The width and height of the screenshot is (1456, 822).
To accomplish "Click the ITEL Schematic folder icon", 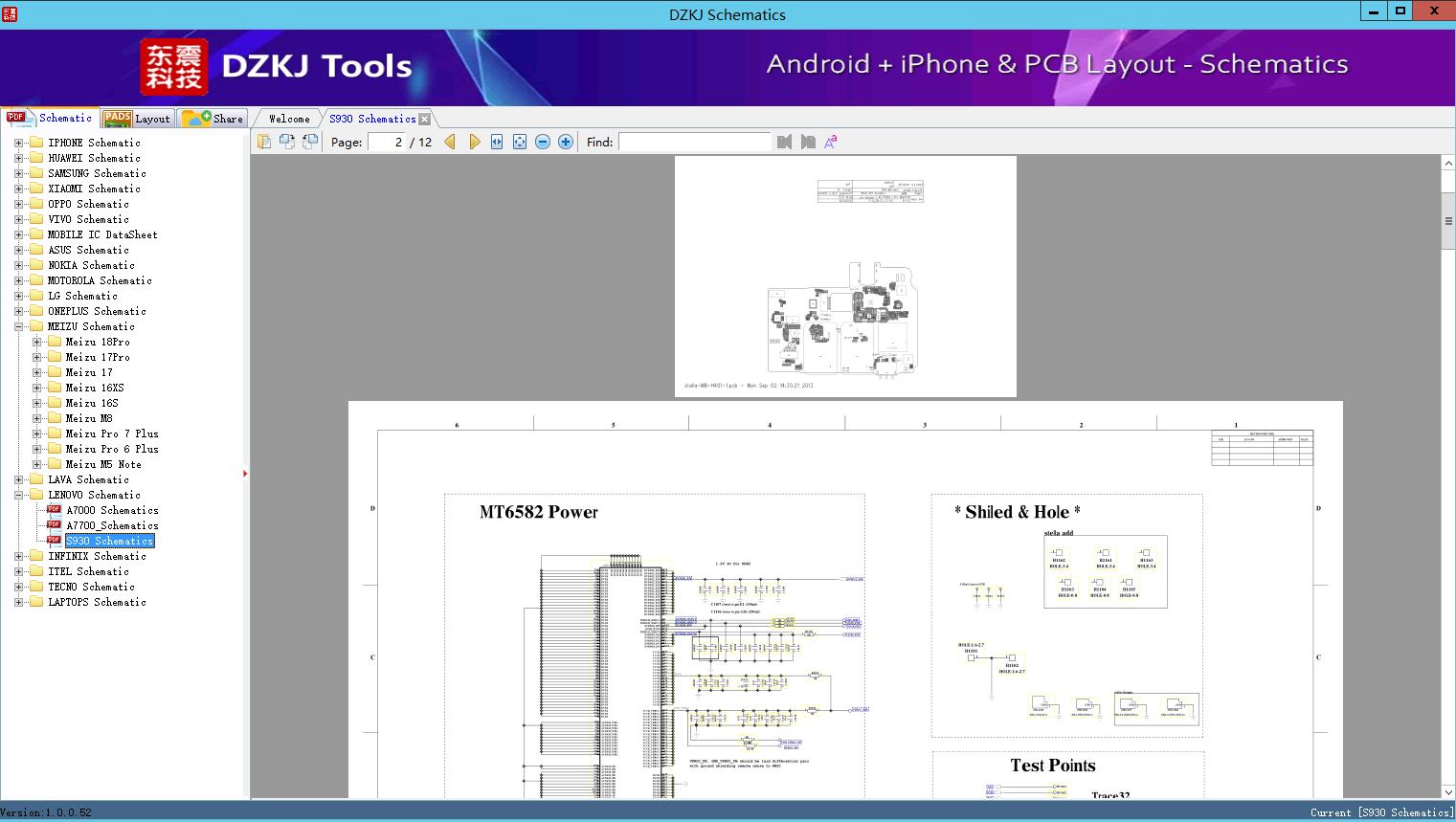I will [x=36, y=571].
